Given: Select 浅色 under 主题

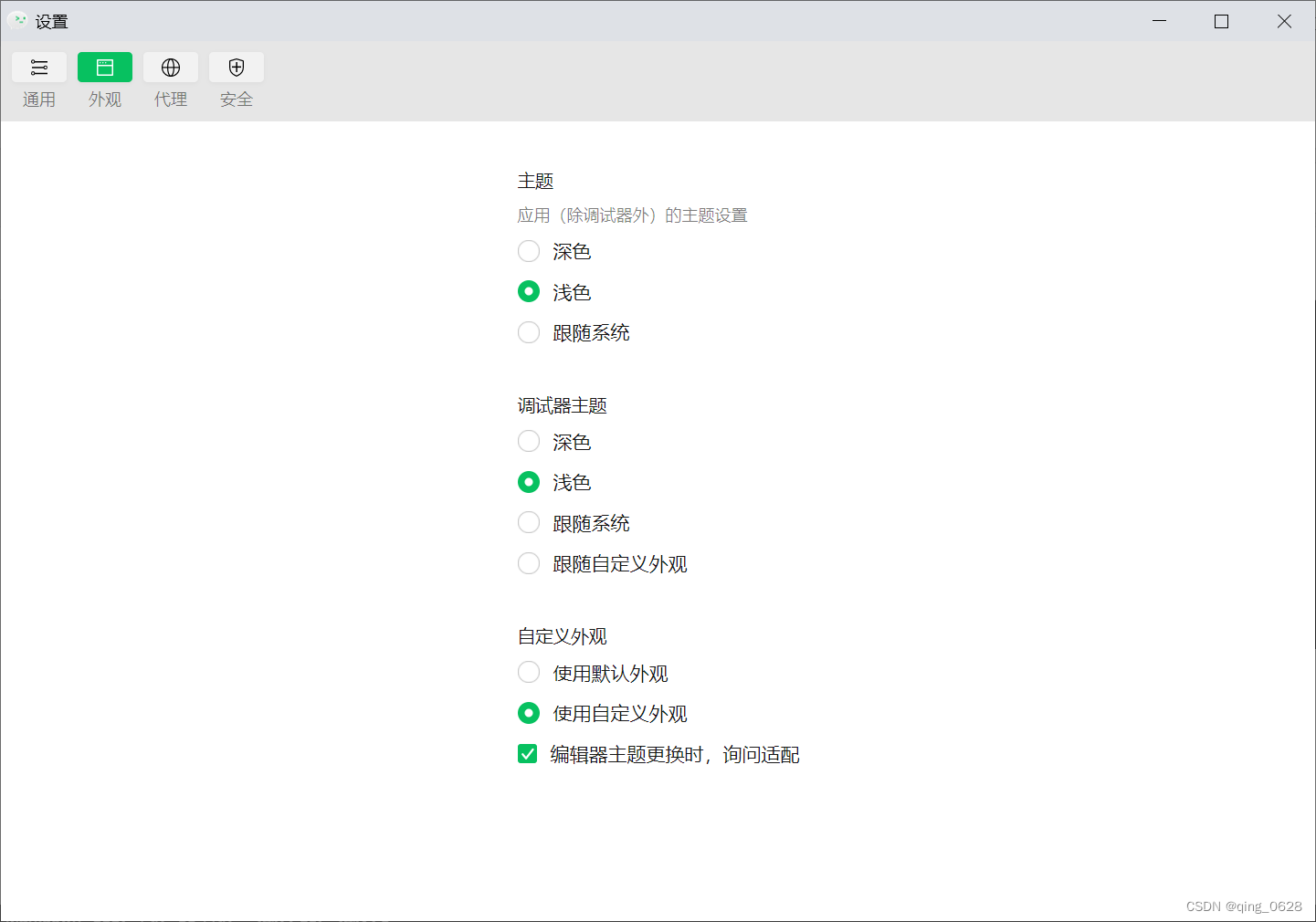Looking at the screenshot, I should click(x=529, y=292).
